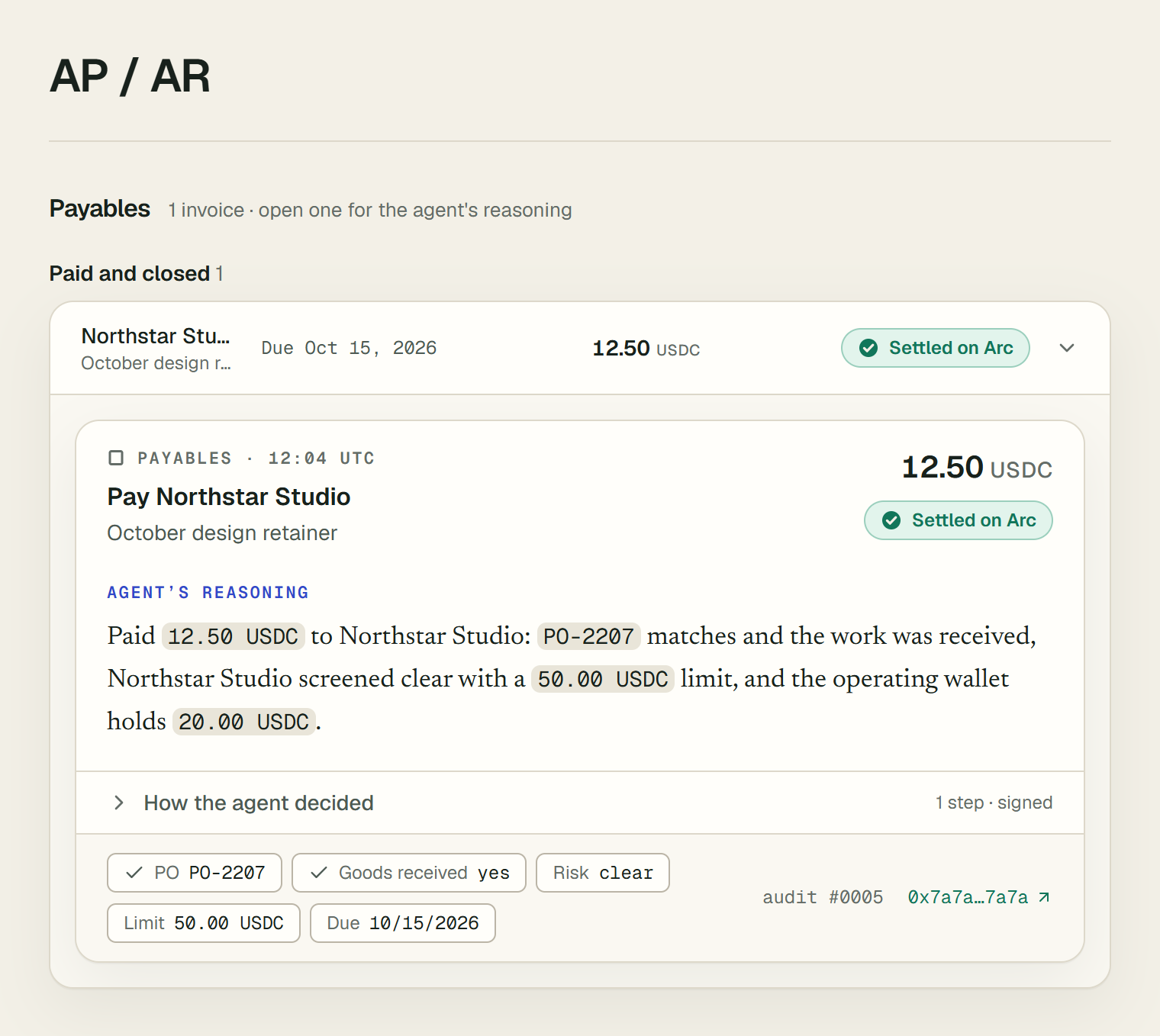The height and width of the screenshot is (1036, 1160).
Task: Click the external link arrow icon
Action: click(1044, 897)
